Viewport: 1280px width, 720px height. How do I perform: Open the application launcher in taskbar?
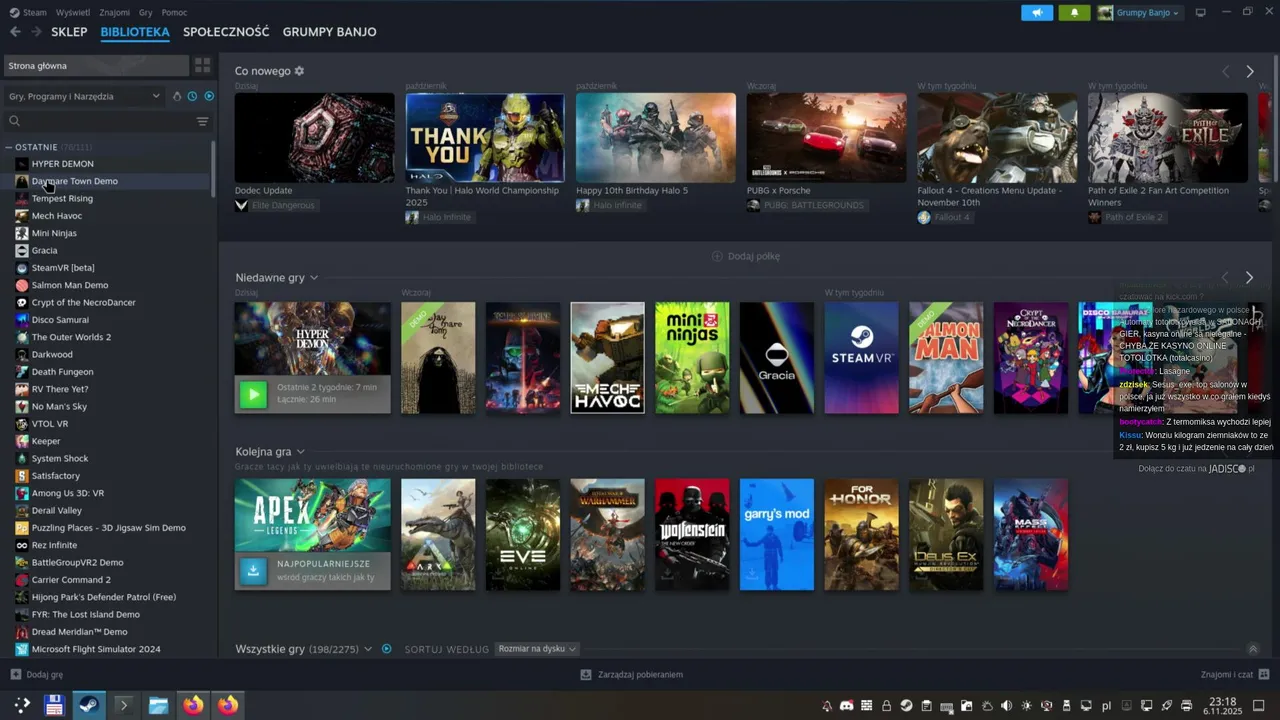point(22,705)
